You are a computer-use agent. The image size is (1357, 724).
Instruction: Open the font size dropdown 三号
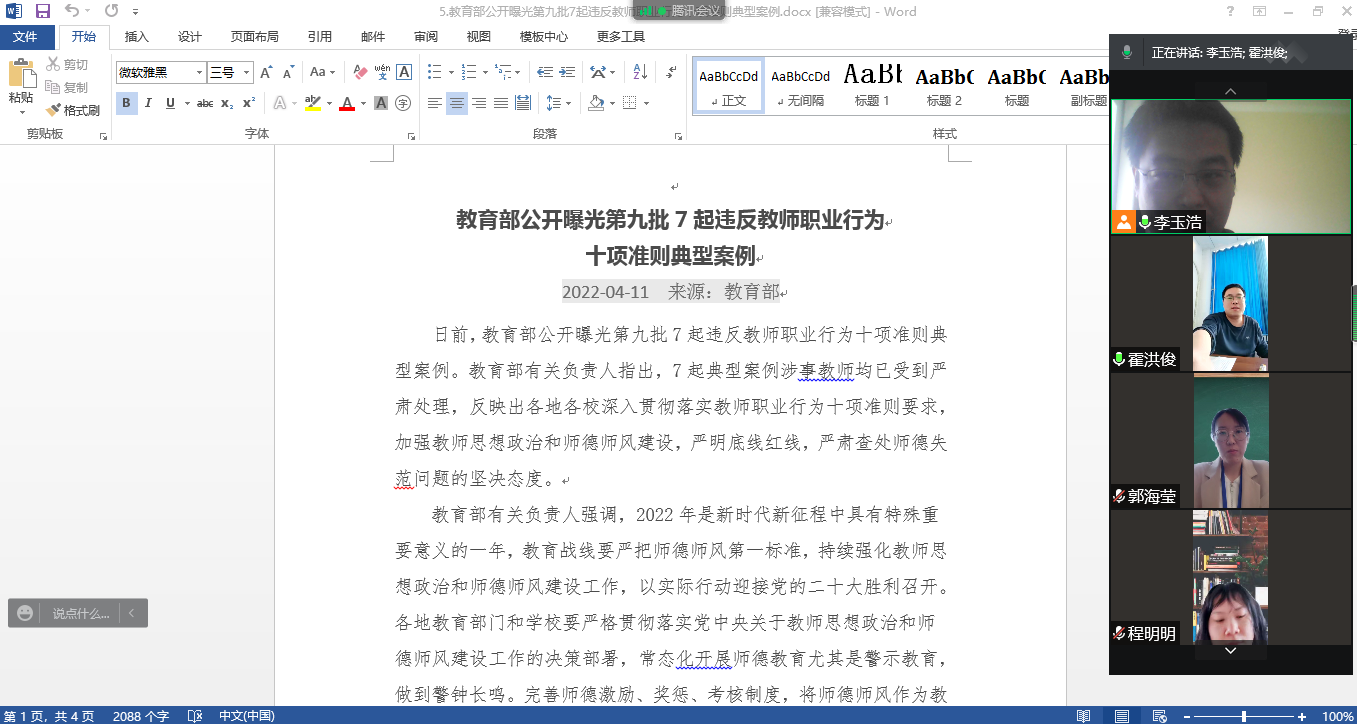[x=246, y=72]
